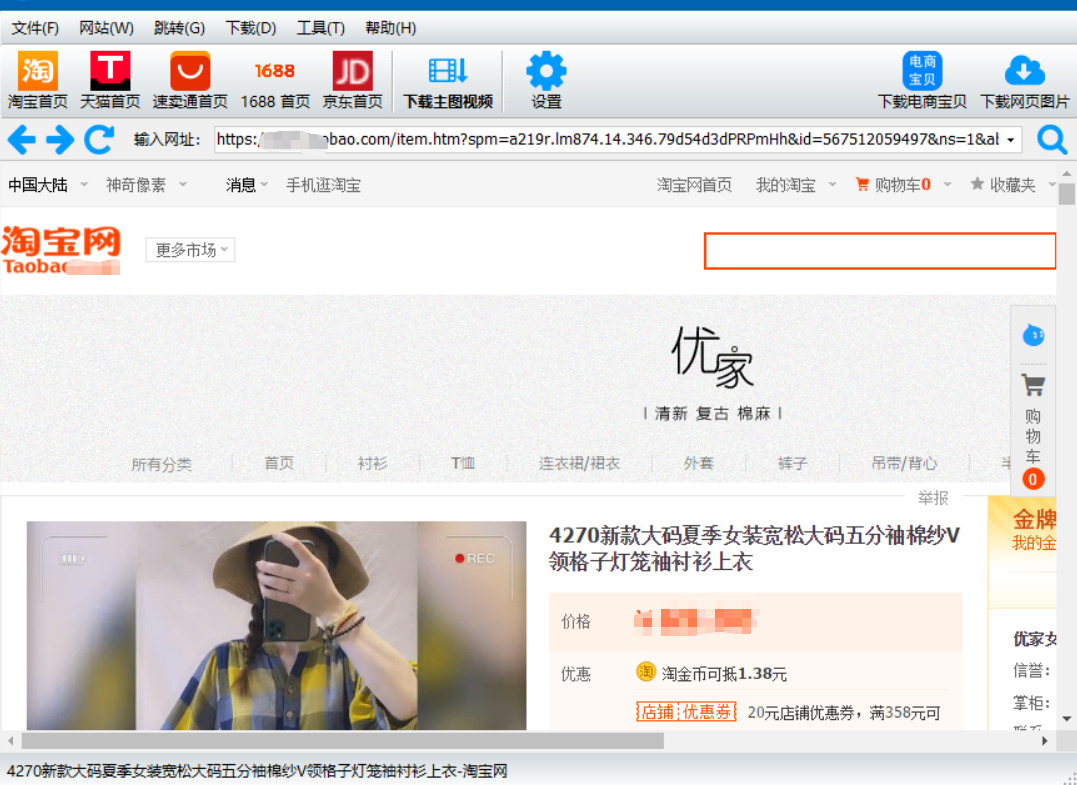Click the 连衣裙/裙衣 category link
The image size is (1077, 785).
579,463
